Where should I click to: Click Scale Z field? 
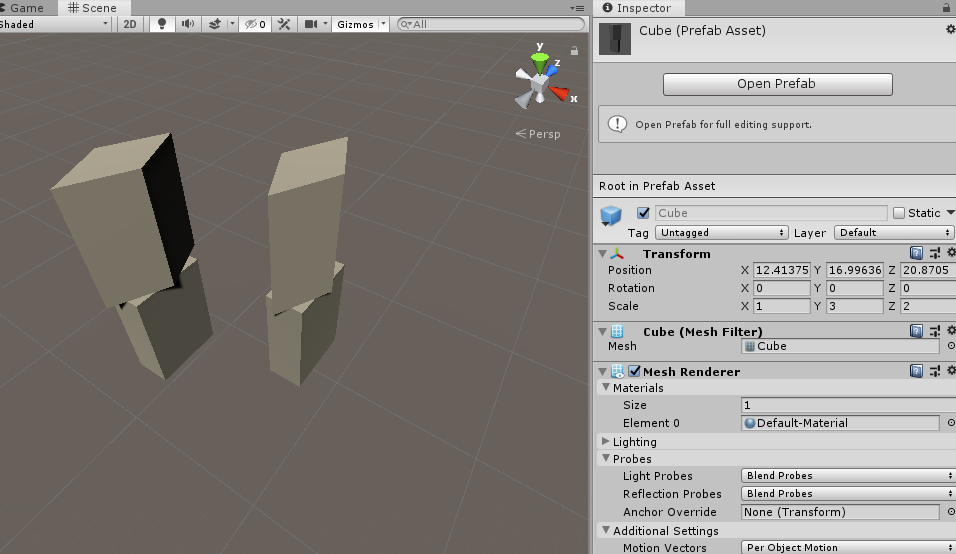pos(927,306)
